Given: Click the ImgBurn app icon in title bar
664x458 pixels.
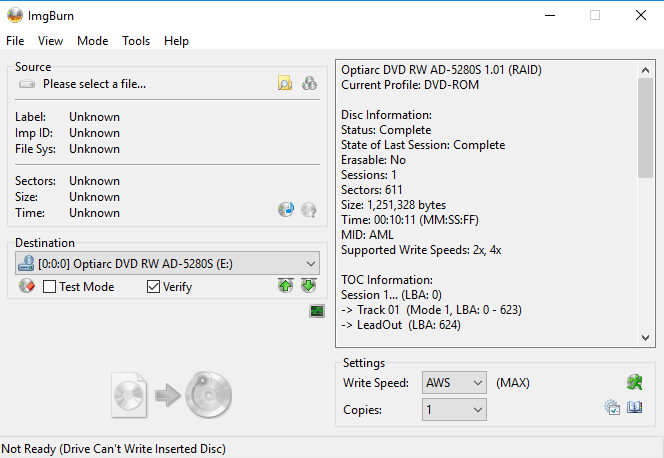Looking at the screenshot, I should click(15, 15).
